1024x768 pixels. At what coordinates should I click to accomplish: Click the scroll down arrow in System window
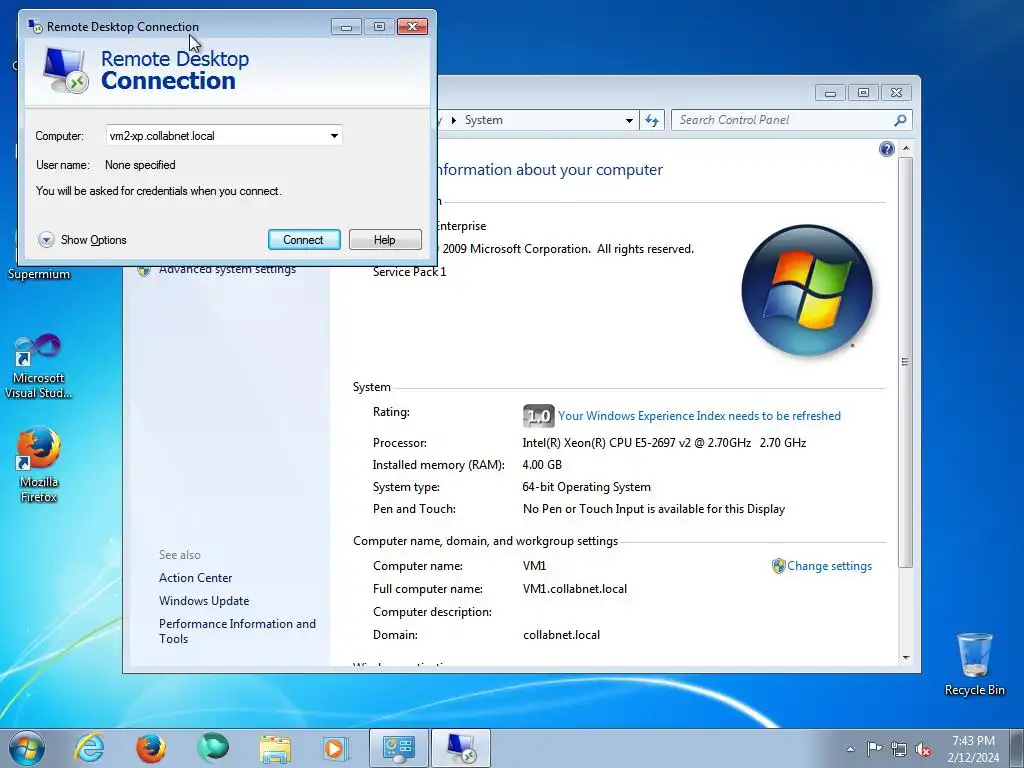click(906, 658)
